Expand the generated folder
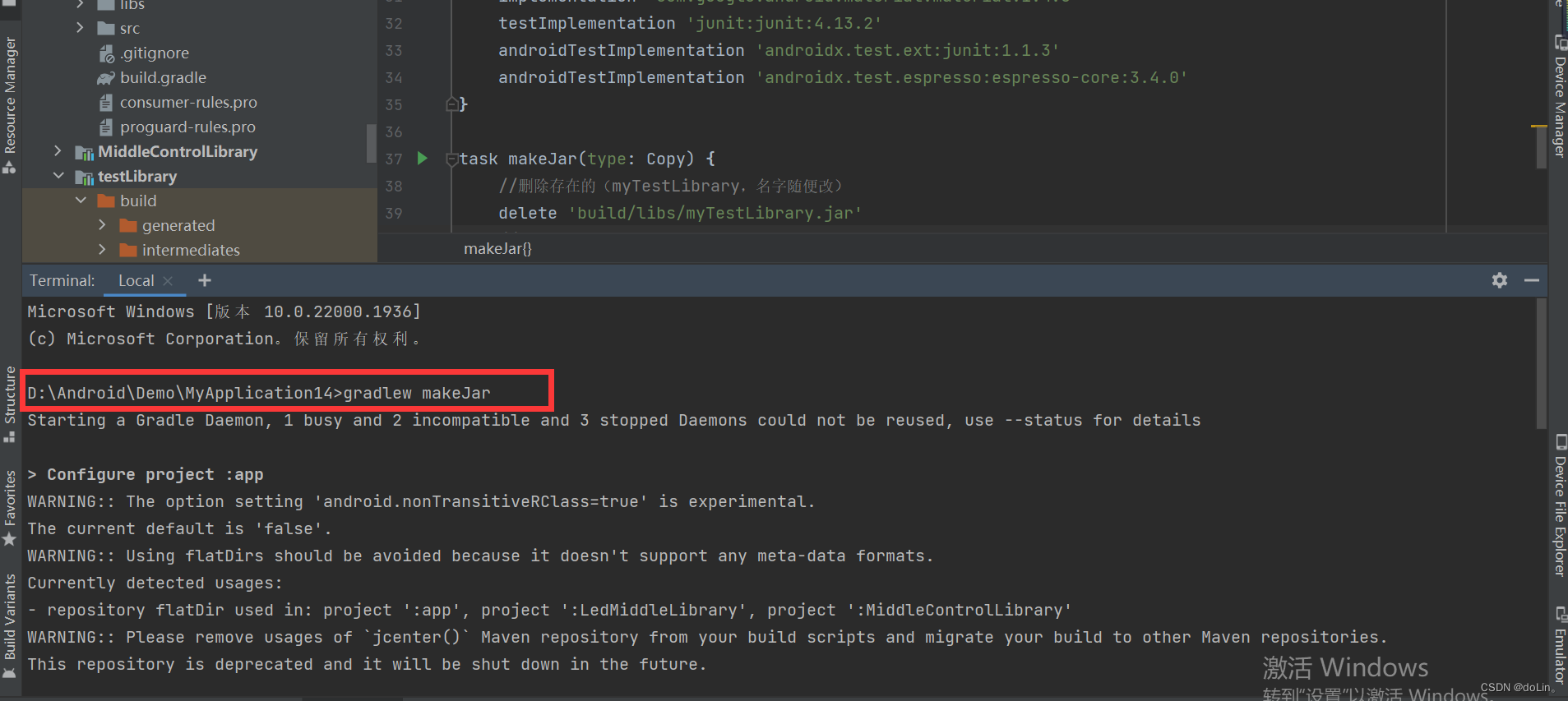 coord(102,225)
